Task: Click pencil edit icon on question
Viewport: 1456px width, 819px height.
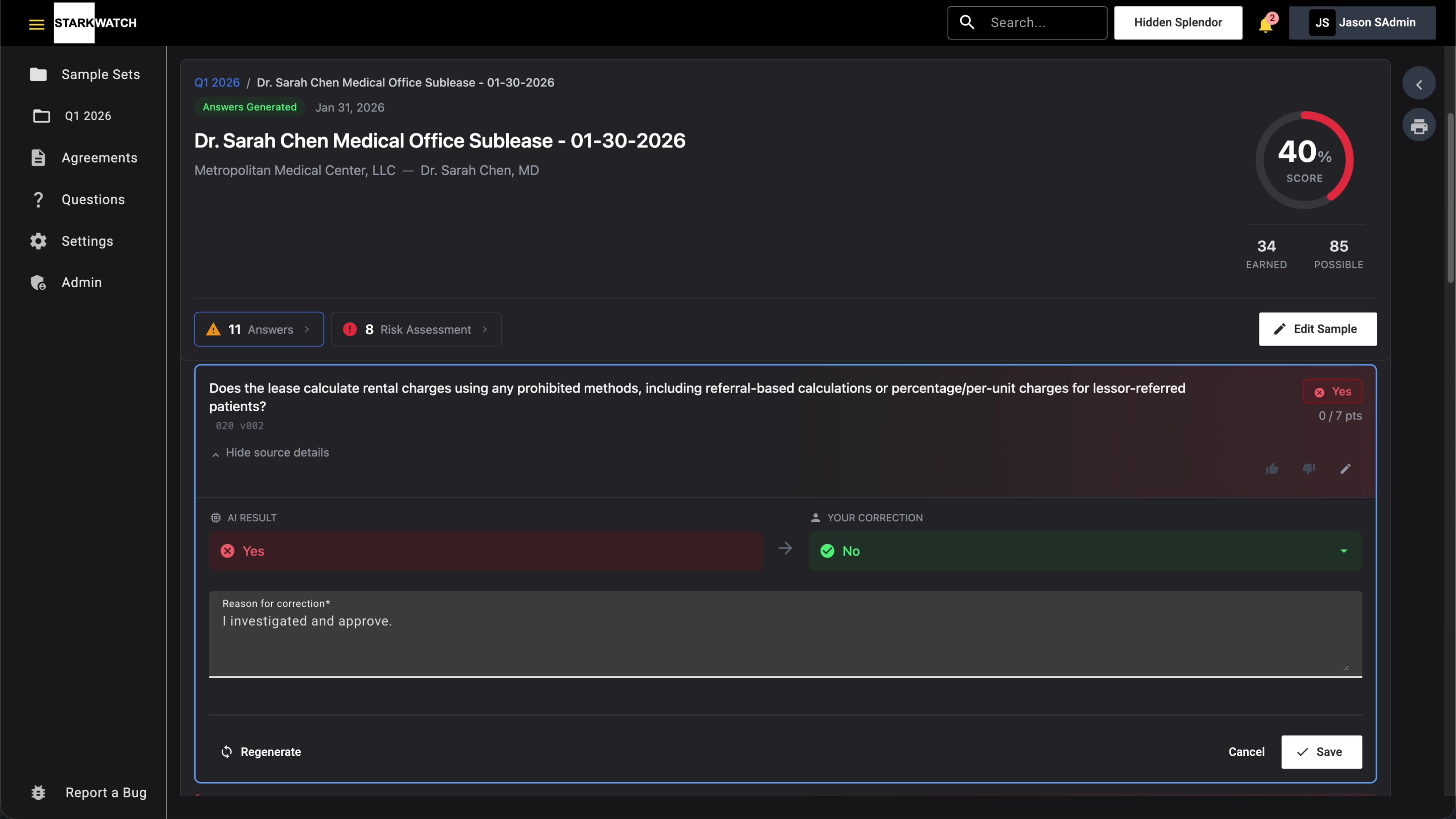Action: (x=1345, y=469)
